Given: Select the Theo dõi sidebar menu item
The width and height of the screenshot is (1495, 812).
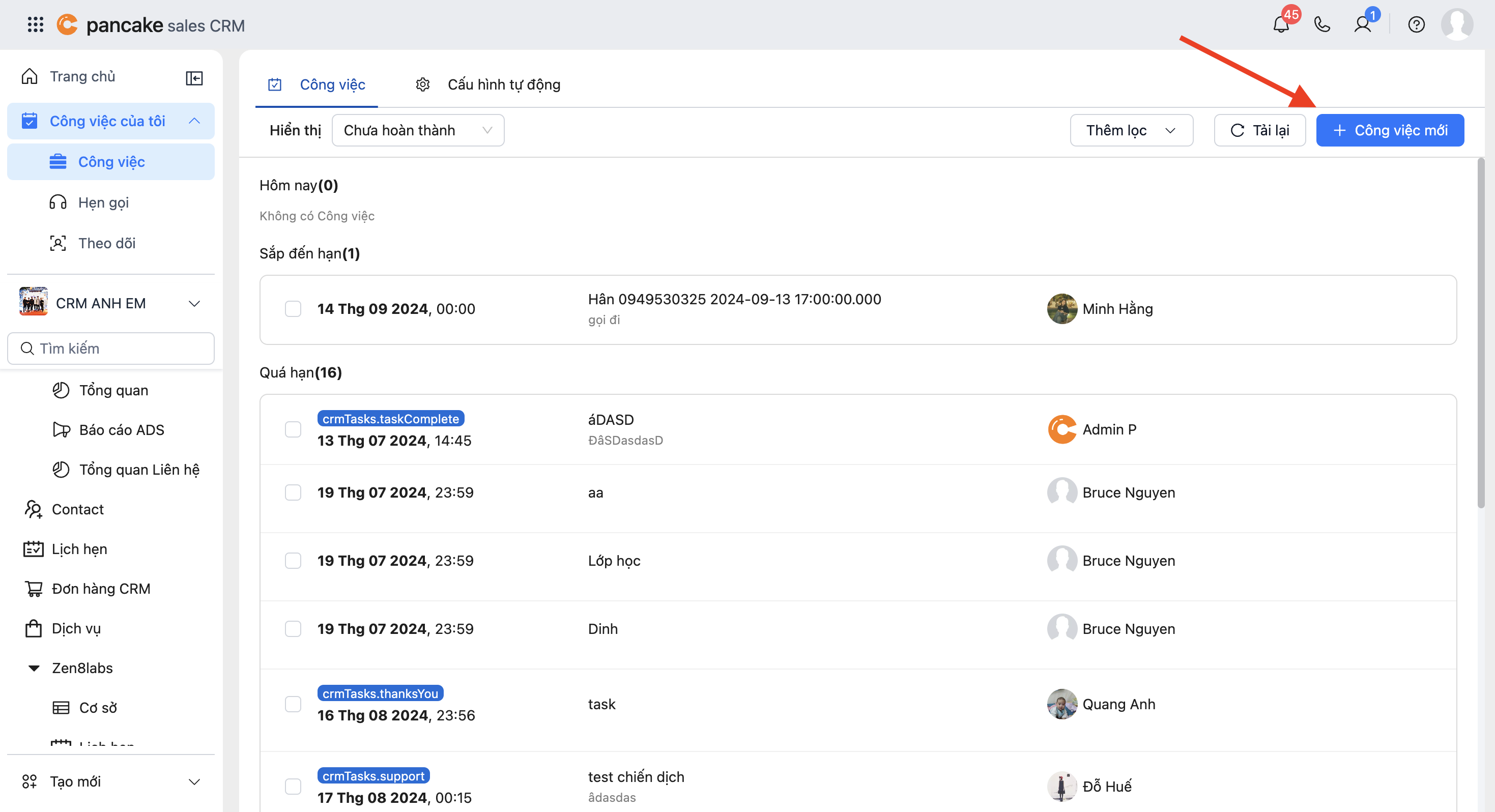Looking at the screenshot, I should point(107,243).
